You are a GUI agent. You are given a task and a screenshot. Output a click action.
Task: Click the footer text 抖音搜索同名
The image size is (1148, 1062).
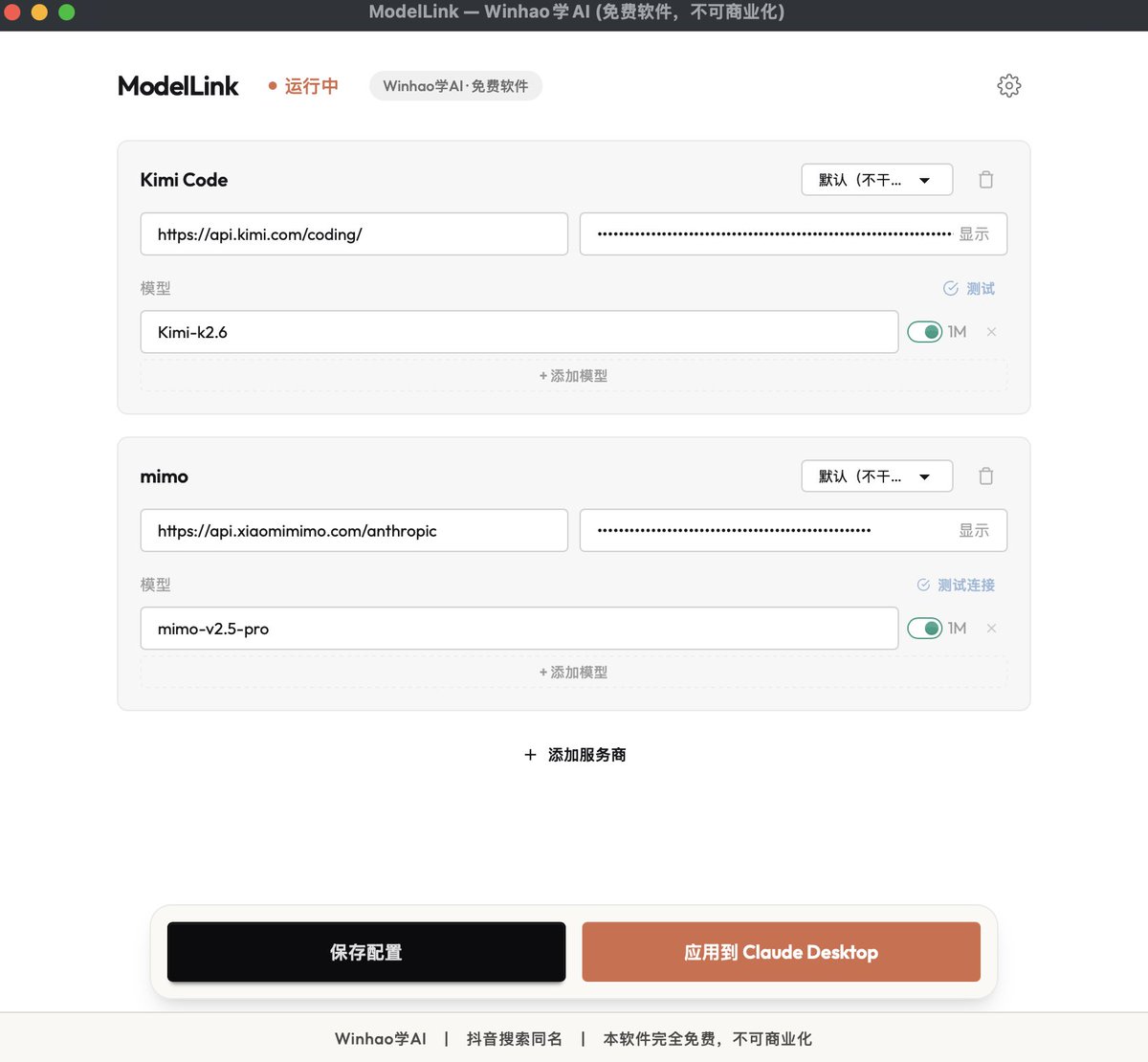coord(515,1039)
